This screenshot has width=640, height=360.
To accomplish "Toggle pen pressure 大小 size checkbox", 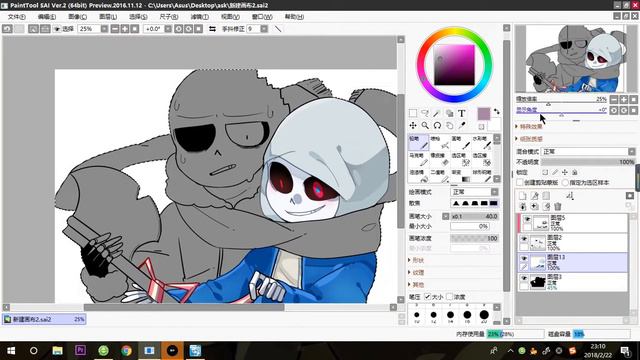I will [427, 296].
